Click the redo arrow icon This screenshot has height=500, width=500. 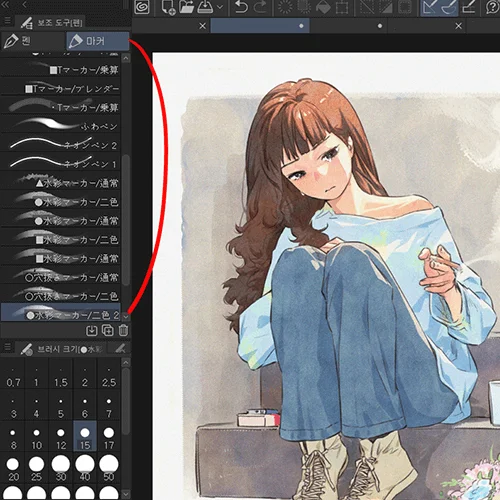click(x=260, y=7)
